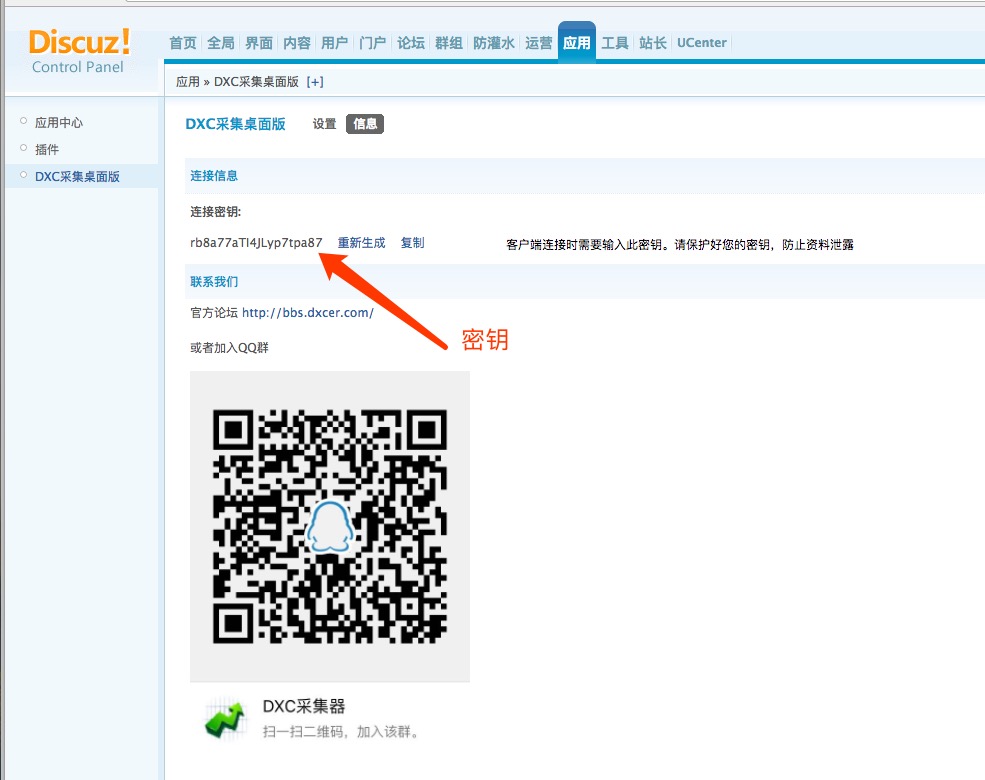Open 应用中心 in the sidebar
The width and height of the screenshot is (985, 780).
(58, 122)
